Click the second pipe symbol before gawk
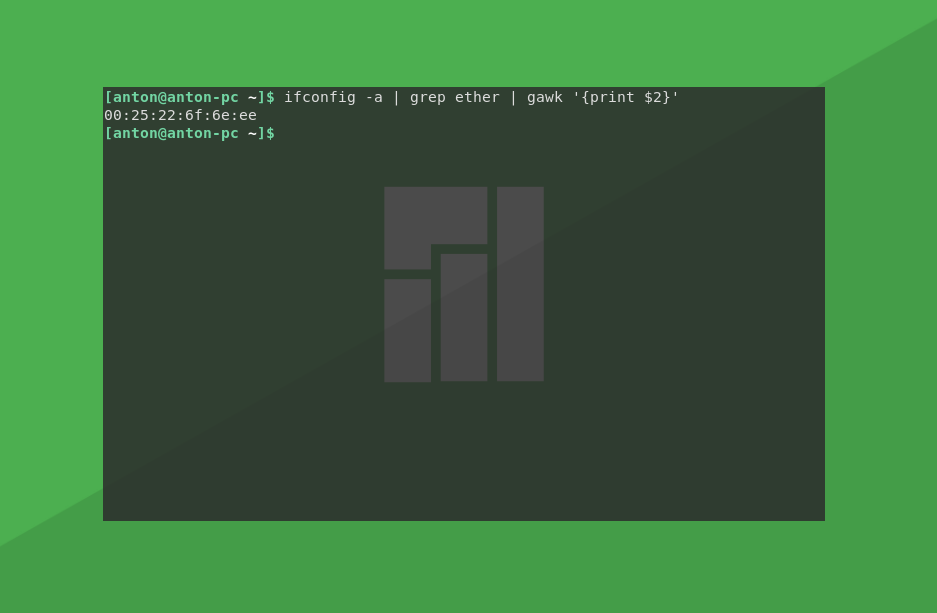937x613 pixels. tap(513, 97)
